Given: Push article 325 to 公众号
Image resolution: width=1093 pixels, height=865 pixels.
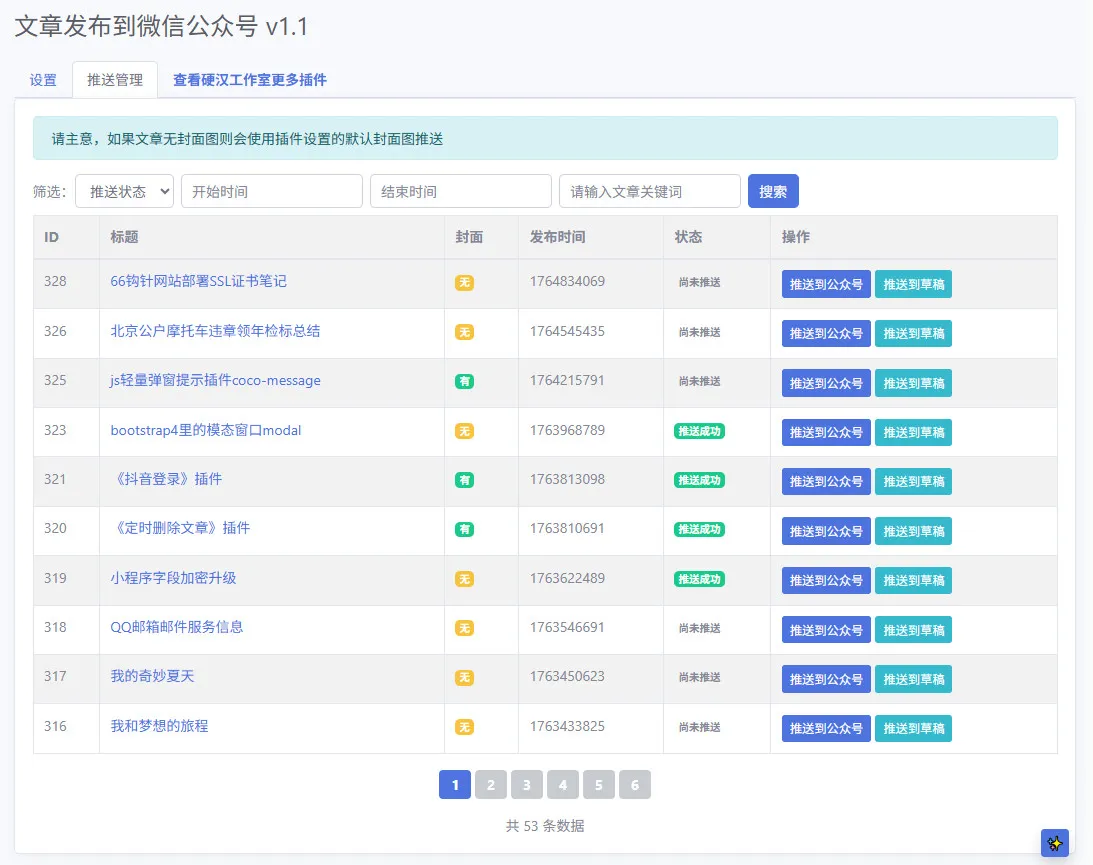Looking at the screenshot, I should pyautogui.click(x=826, y=383).
